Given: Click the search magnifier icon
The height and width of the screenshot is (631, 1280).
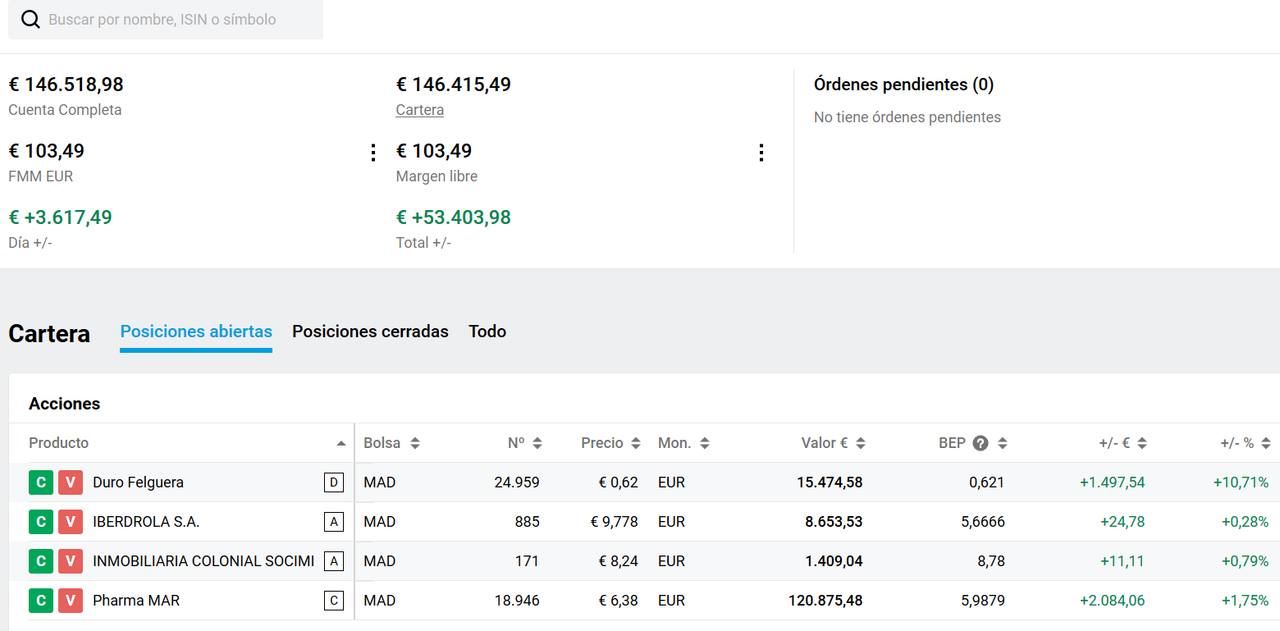Looking at the screenshot, I should click(31, 20).
